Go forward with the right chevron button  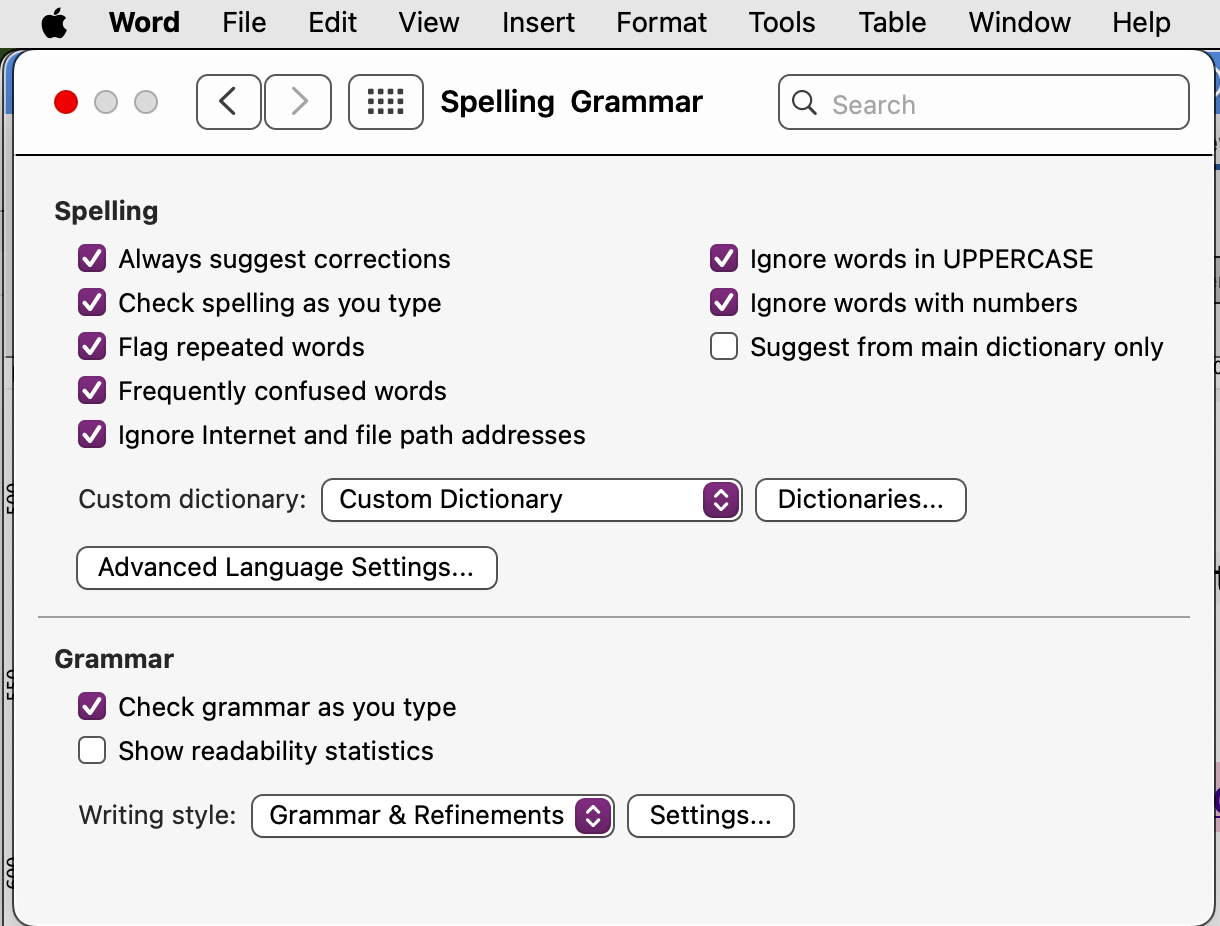(x=298, y=102)
